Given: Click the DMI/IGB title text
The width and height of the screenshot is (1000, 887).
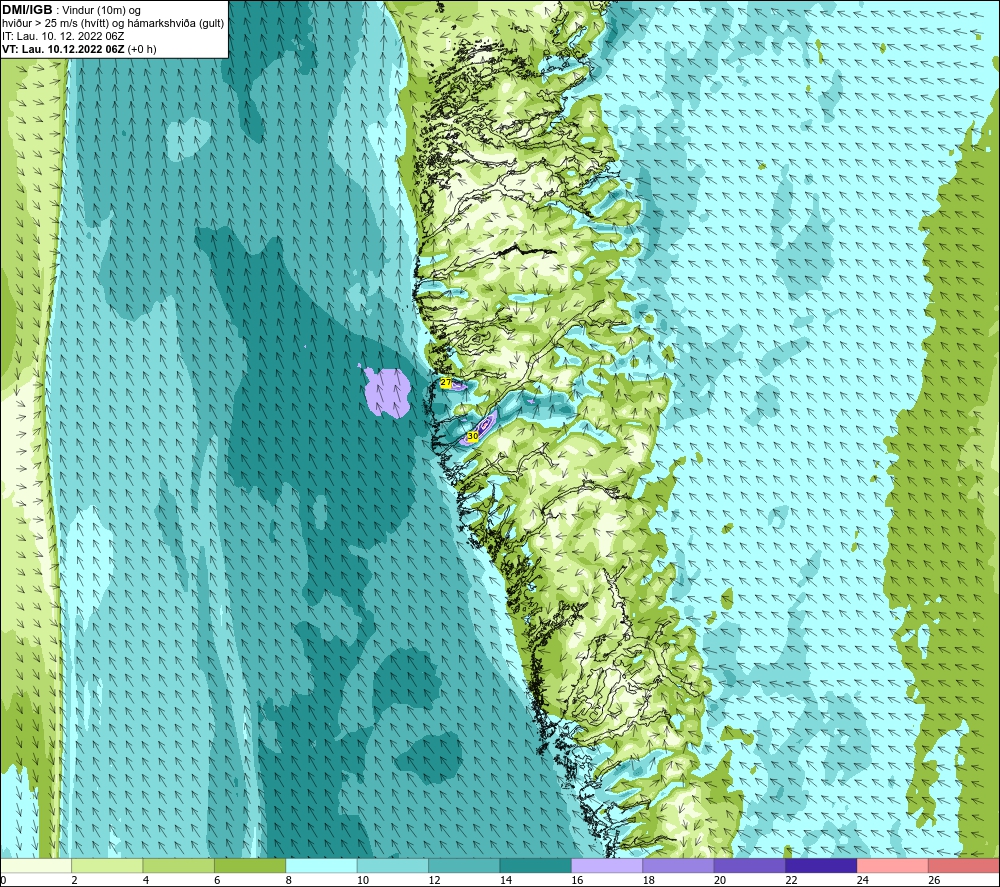Looking at the screenshot, I should [27, 10].
